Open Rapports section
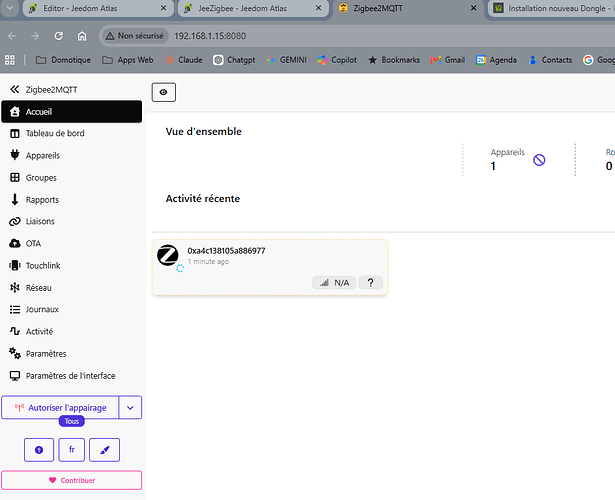Image resolution: width=615 pixels, height=500 pixels. coord(72,200)
